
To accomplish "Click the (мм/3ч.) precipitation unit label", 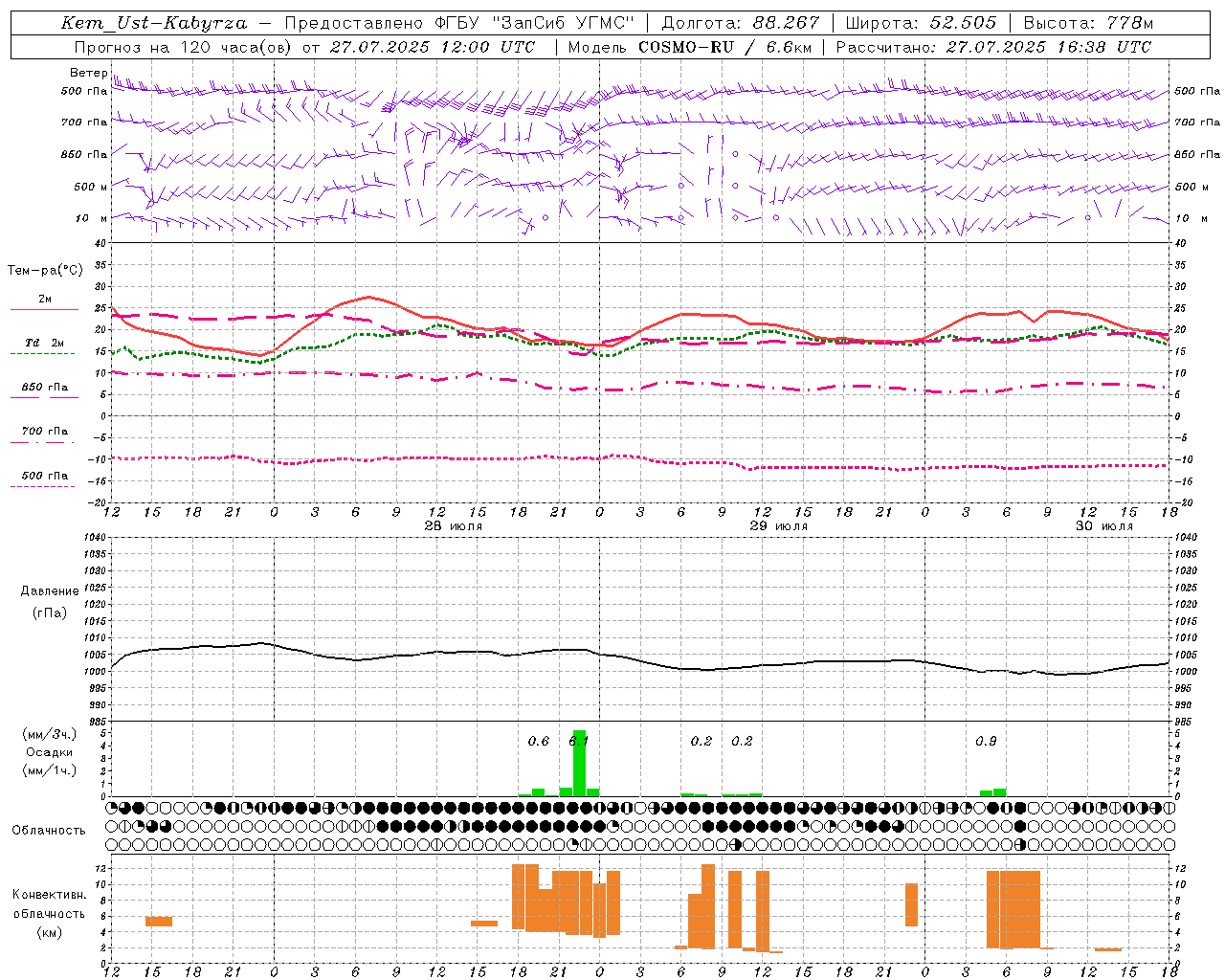I will point(49,734).
